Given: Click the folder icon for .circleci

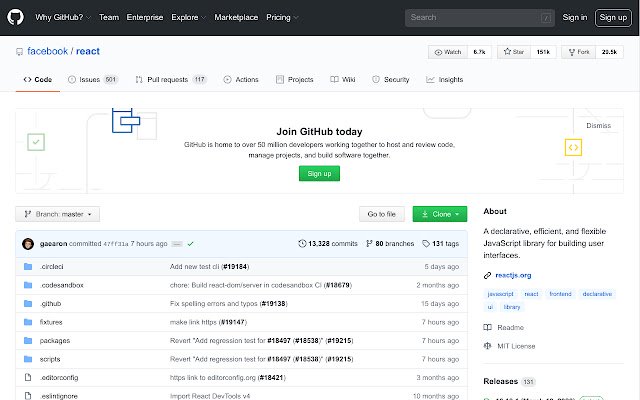Looking at the screenshot, I should click(28, 267).
